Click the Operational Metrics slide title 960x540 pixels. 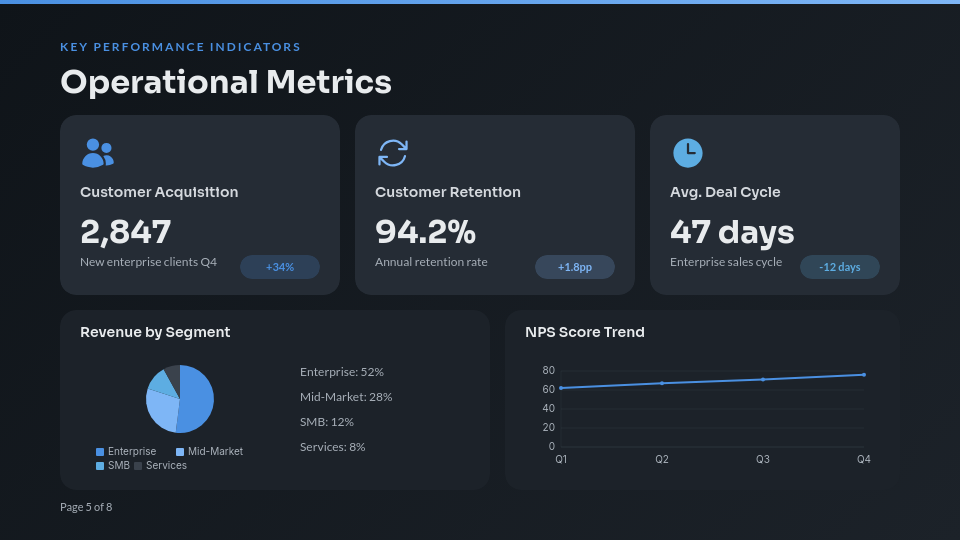[x=226, y=82]
